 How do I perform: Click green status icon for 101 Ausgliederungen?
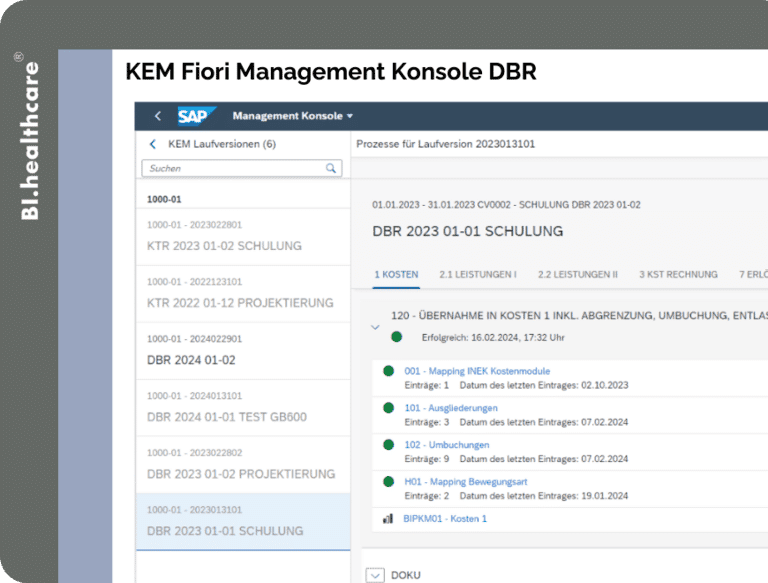coord(388,408)
